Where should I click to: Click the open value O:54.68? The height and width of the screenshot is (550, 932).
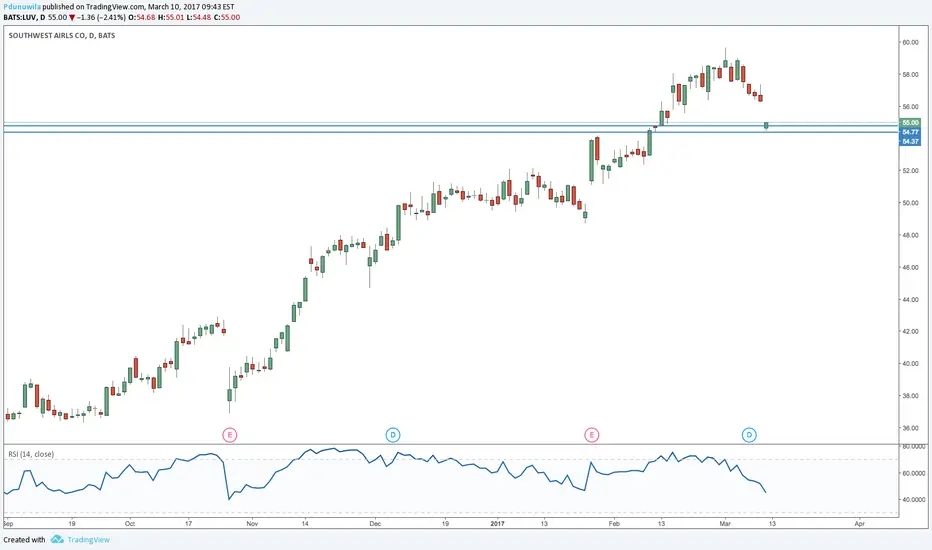142,17
